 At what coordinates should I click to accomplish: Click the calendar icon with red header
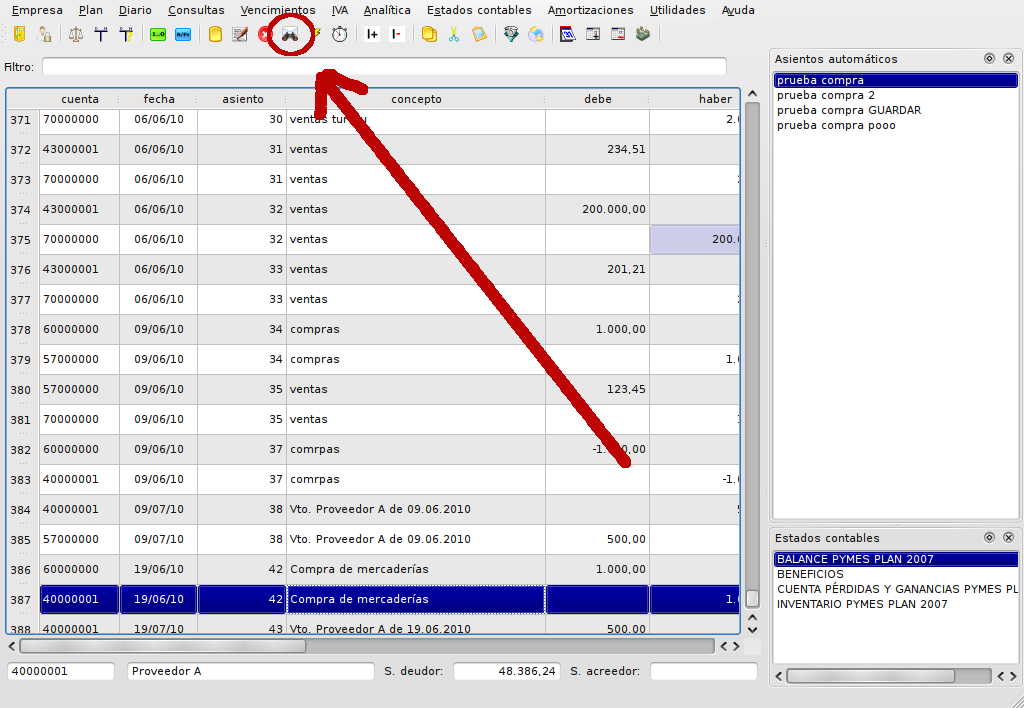coord(568,34)
